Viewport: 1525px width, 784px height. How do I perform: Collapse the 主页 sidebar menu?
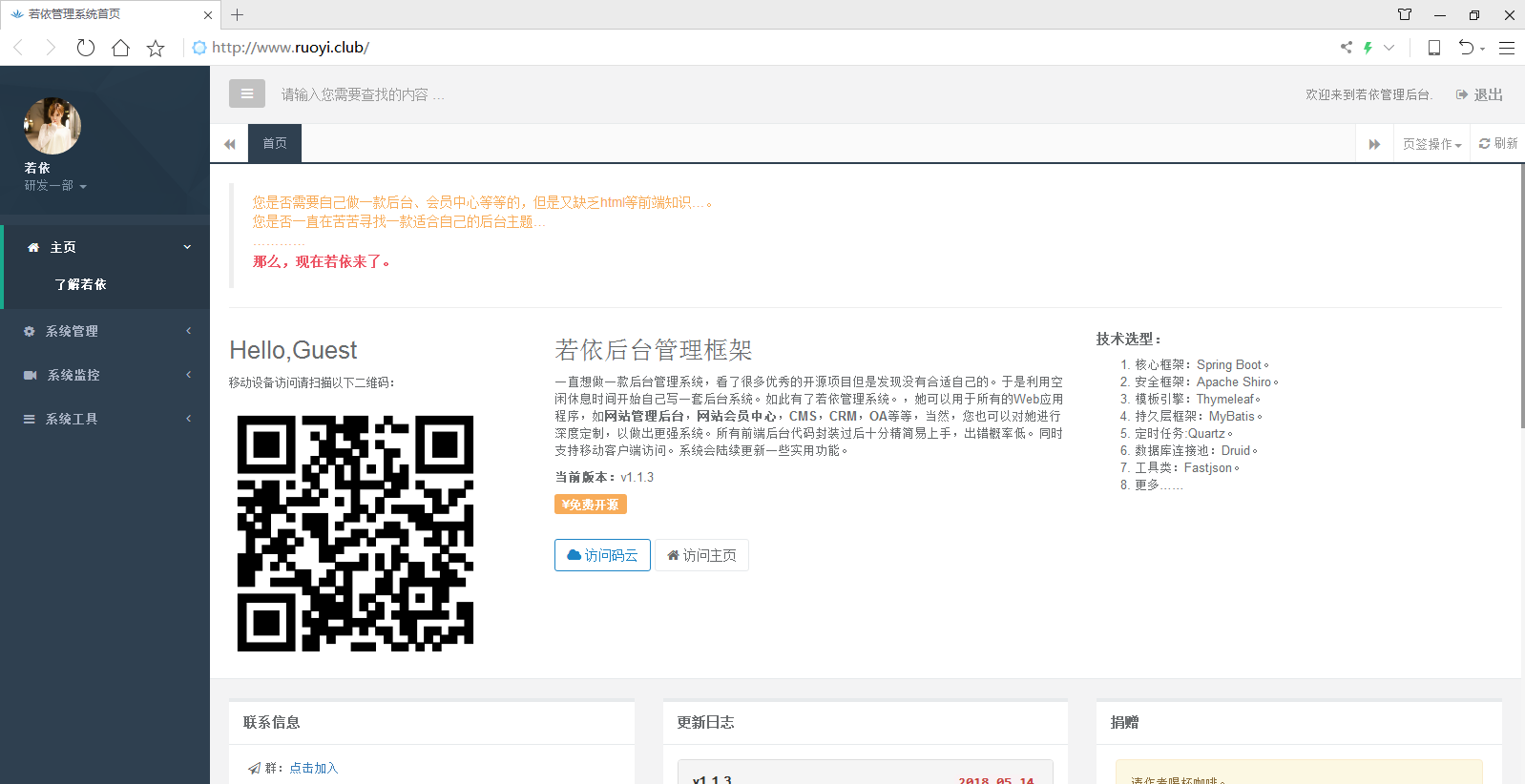click(x=107, y=247)
